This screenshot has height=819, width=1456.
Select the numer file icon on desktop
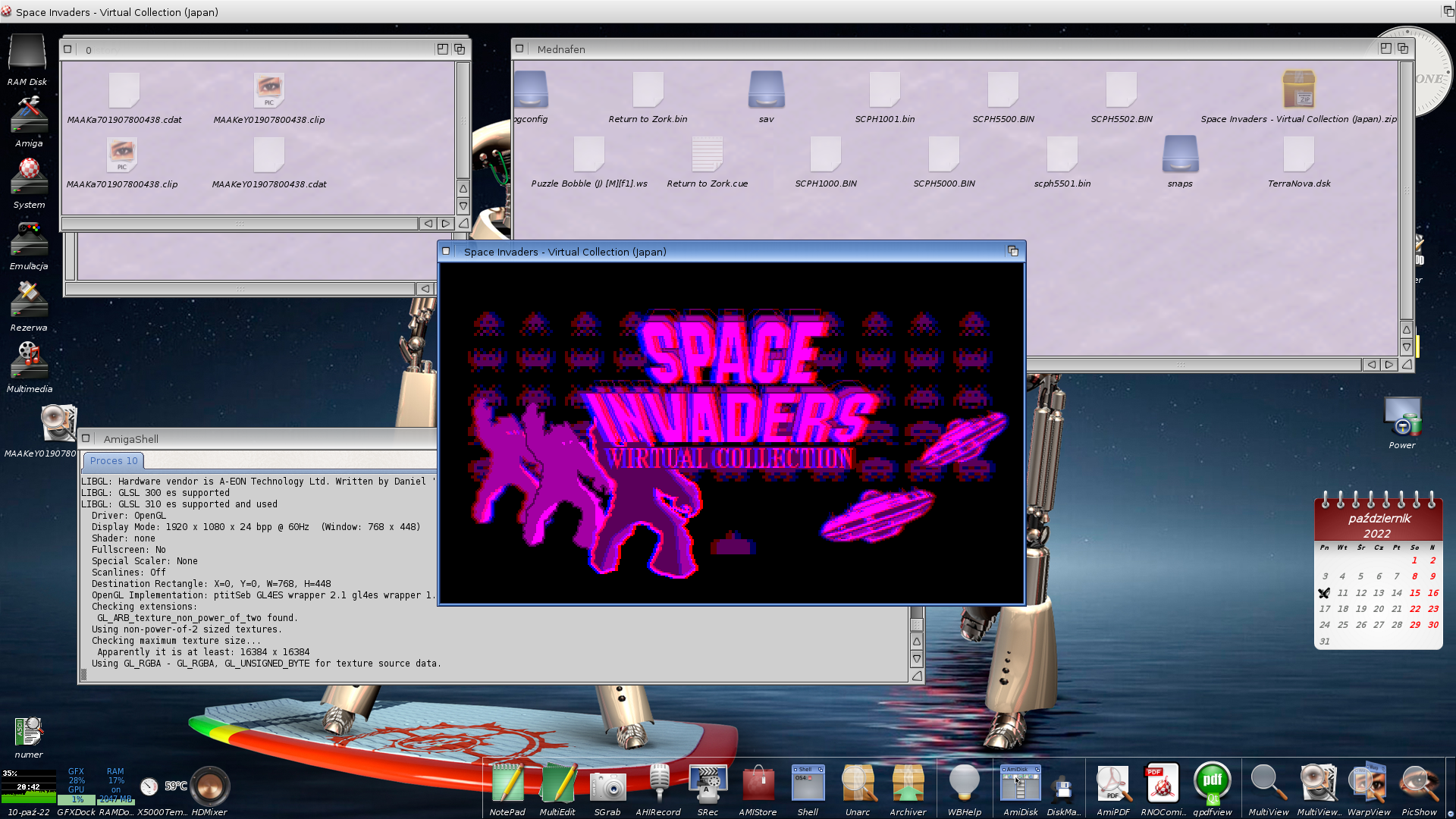point(29,733)
